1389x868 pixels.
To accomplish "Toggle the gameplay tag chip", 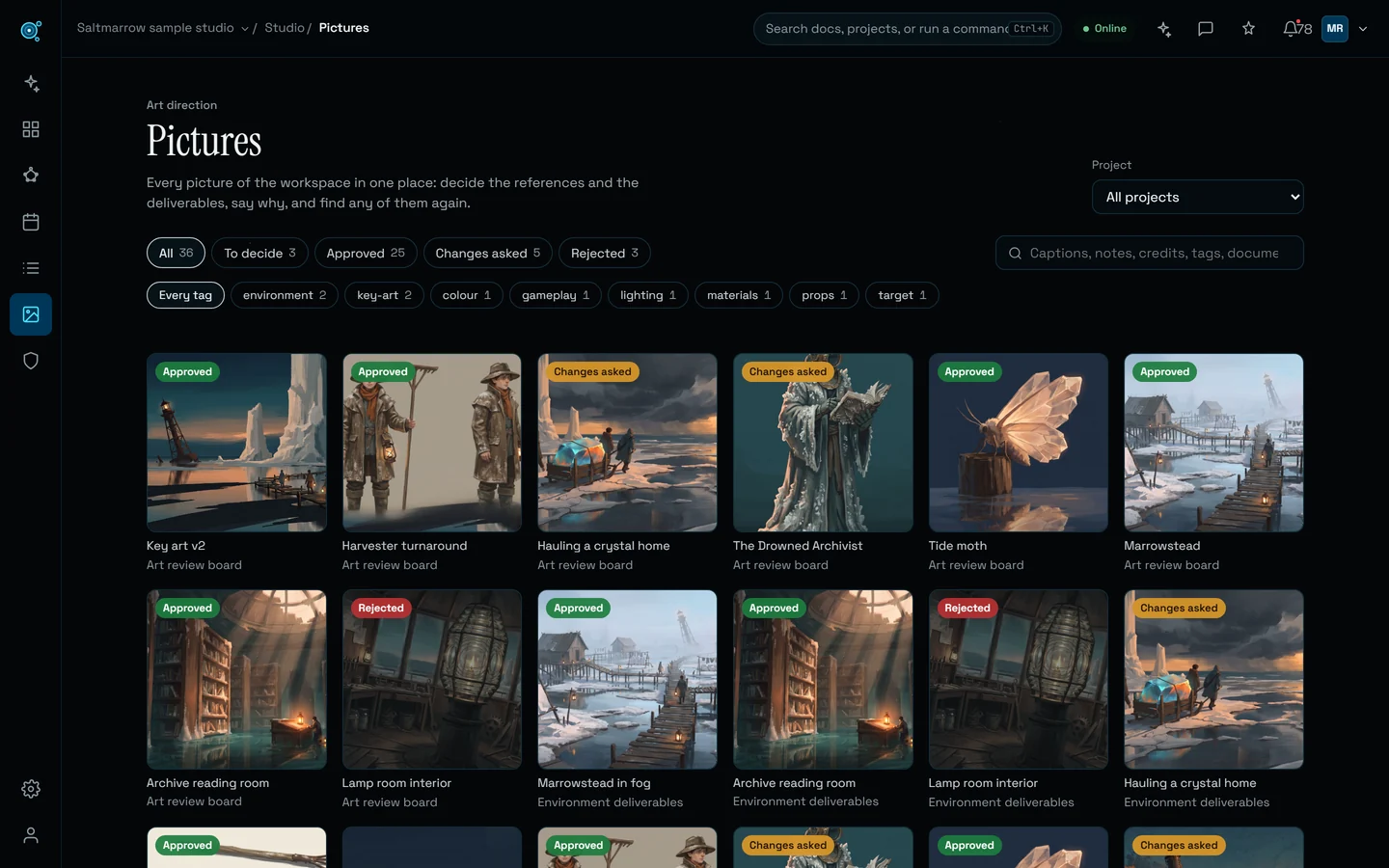I will 556,295.
